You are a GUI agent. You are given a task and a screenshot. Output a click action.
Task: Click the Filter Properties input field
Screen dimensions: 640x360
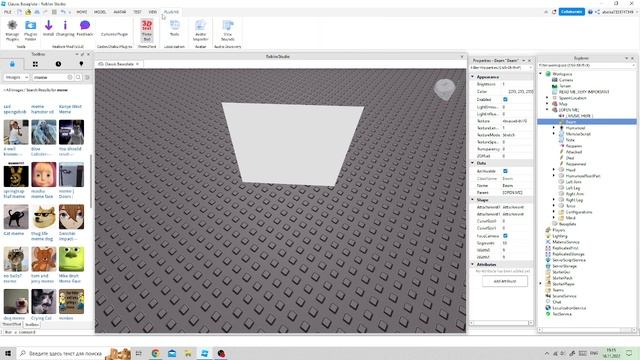pos(501,68)
